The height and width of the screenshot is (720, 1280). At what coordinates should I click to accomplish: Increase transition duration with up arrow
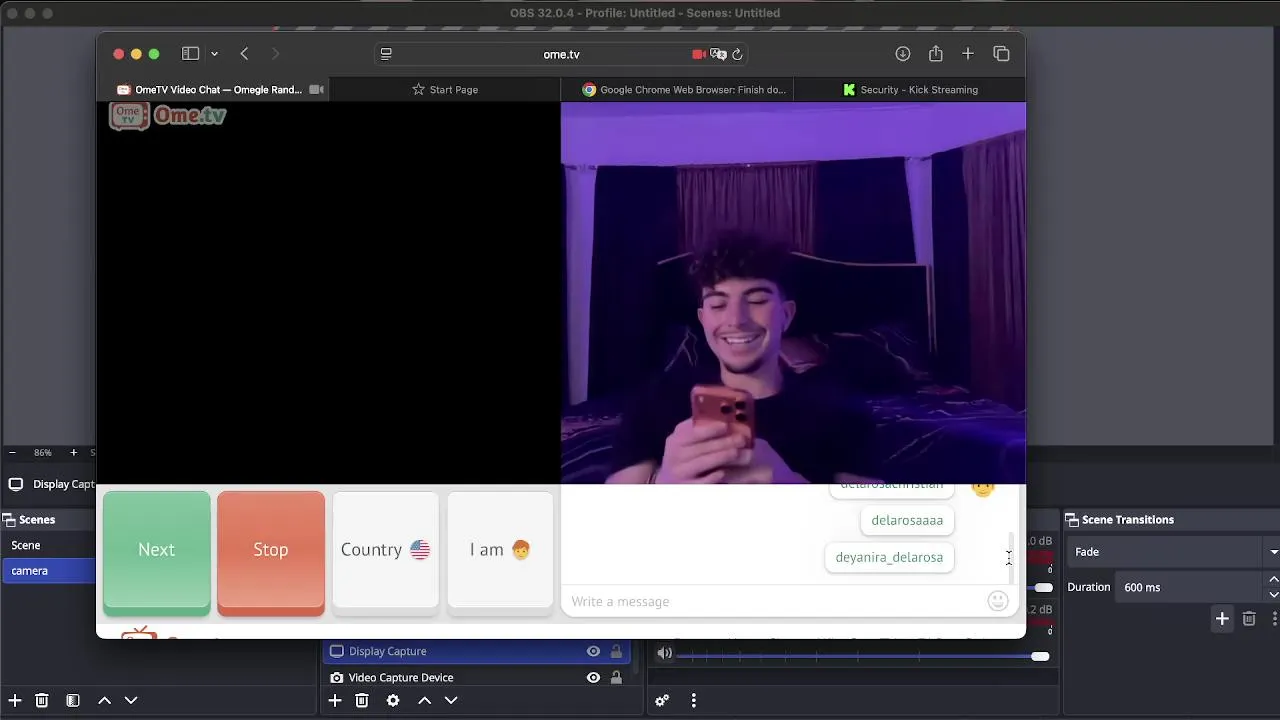[1273, 581]
